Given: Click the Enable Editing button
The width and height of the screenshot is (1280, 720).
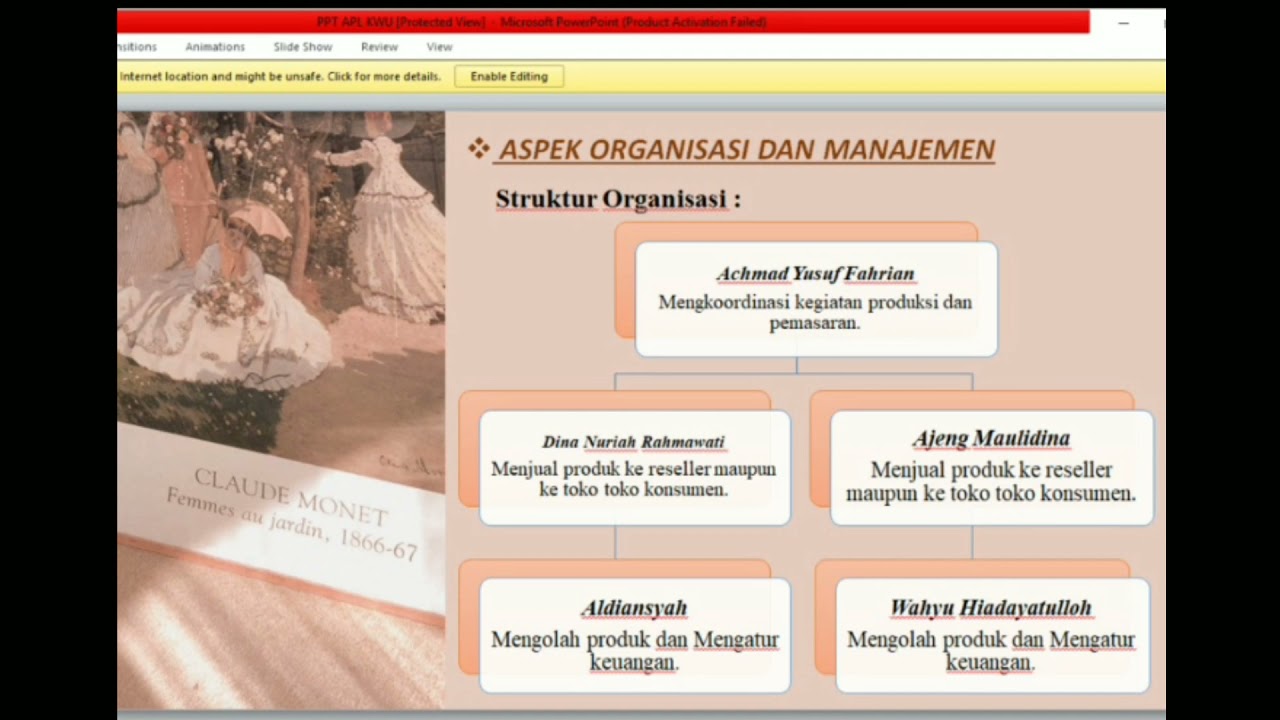Looking at the screenshot, I should pos(509,76).
